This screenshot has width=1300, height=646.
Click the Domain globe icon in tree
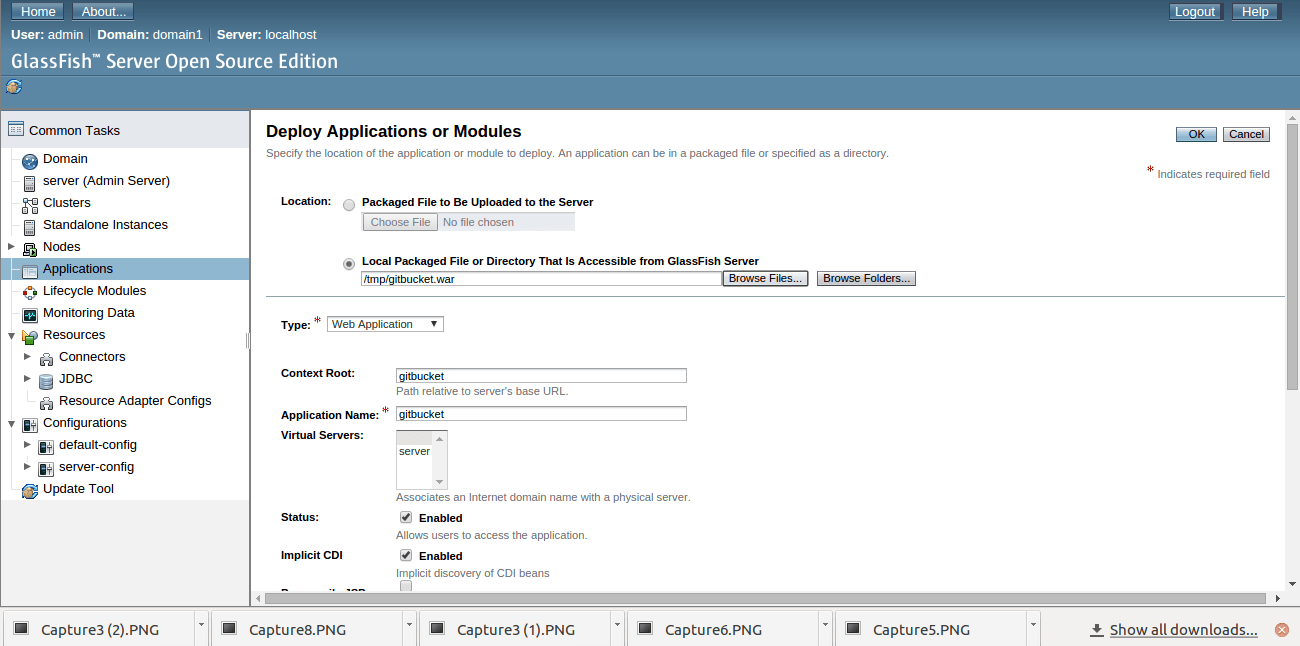point(30,160)
